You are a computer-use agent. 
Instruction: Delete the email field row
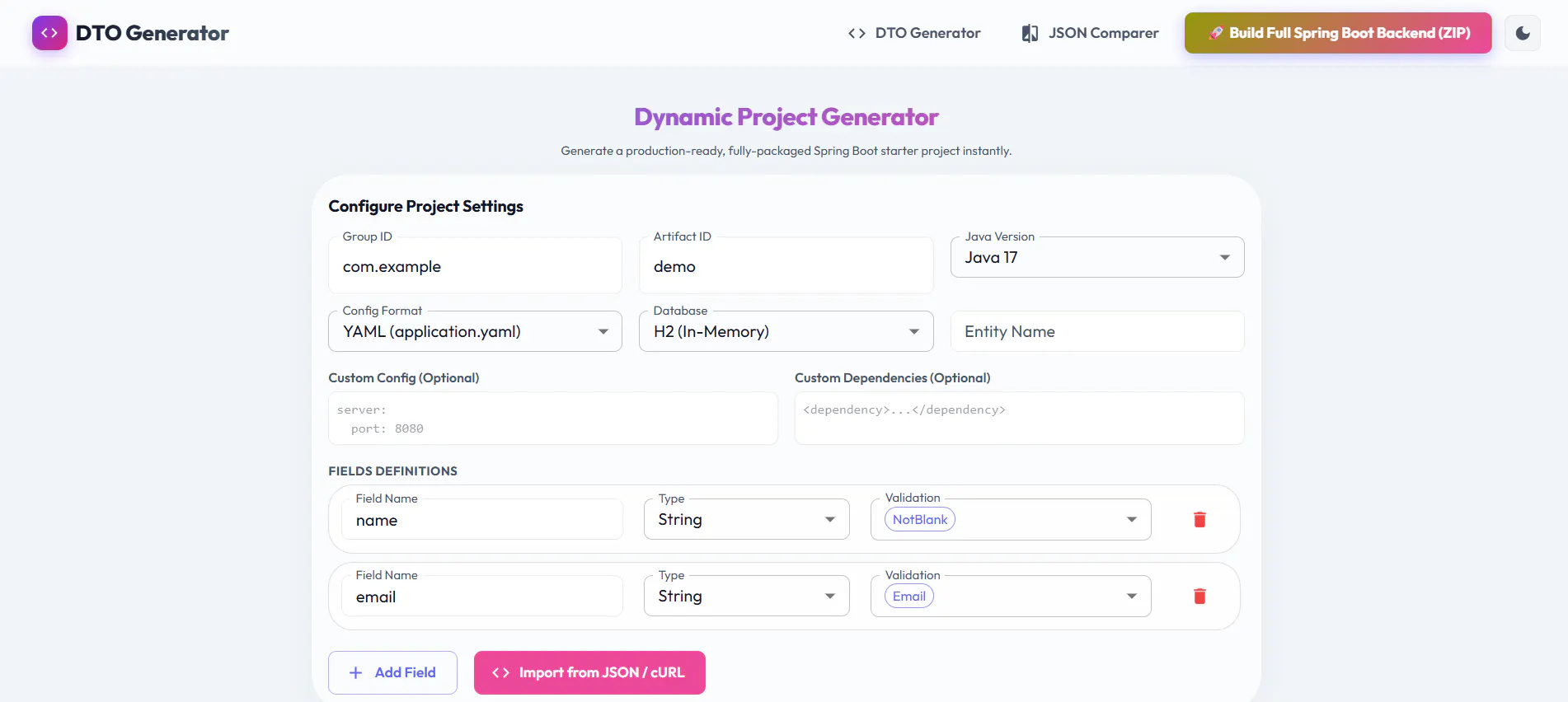pyautogui.click(x=1199, y=597)
